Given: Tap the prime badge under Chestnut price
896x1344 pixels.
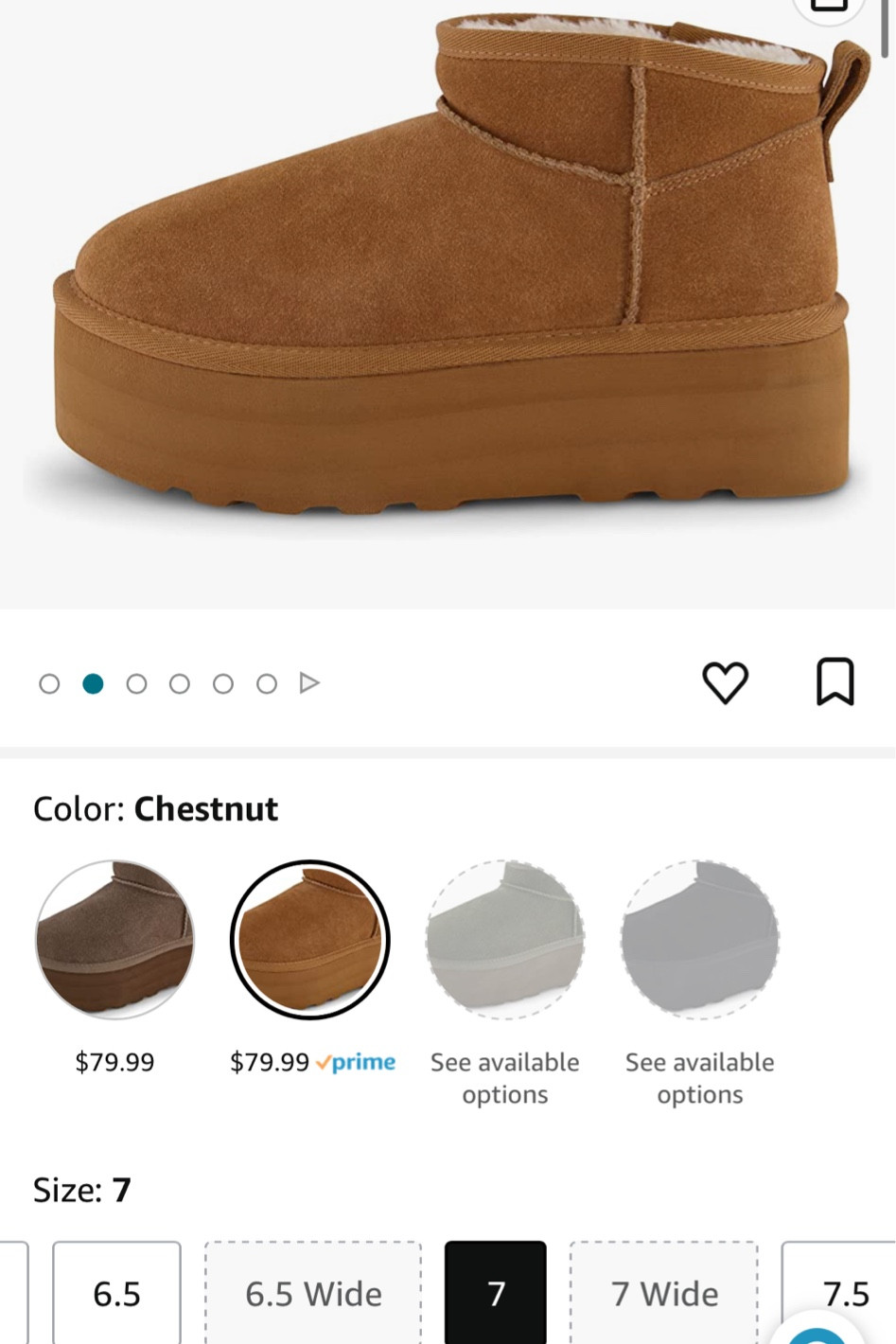Looking at the screenshot, I should pyautogui.click(x=357, y=1062).
